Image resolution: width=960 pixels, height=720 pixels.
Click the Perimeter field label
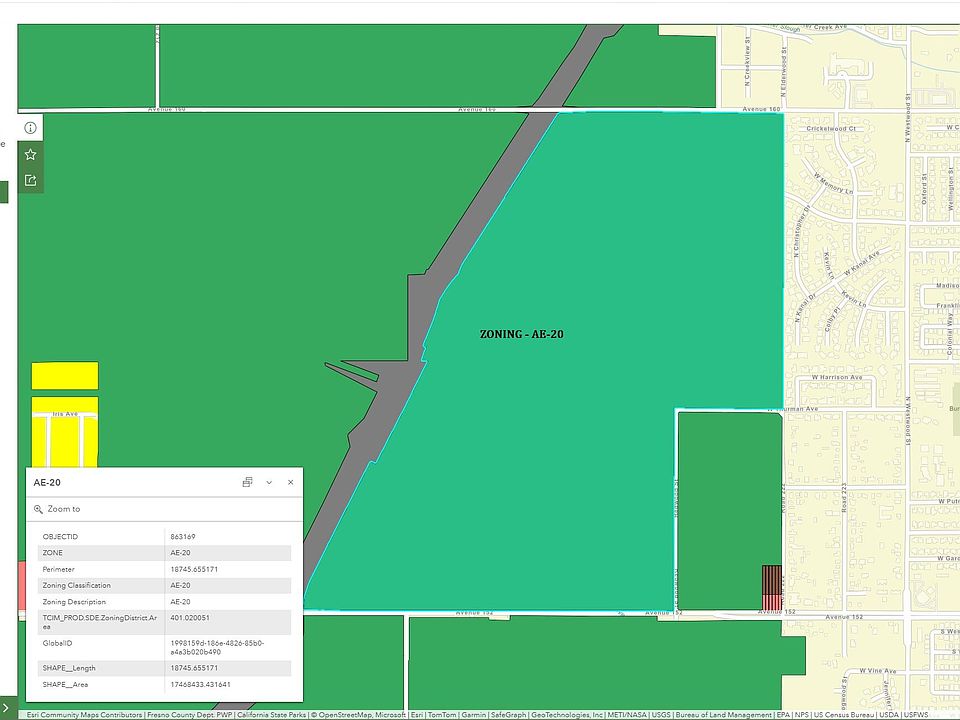click(x=58, y=569)
